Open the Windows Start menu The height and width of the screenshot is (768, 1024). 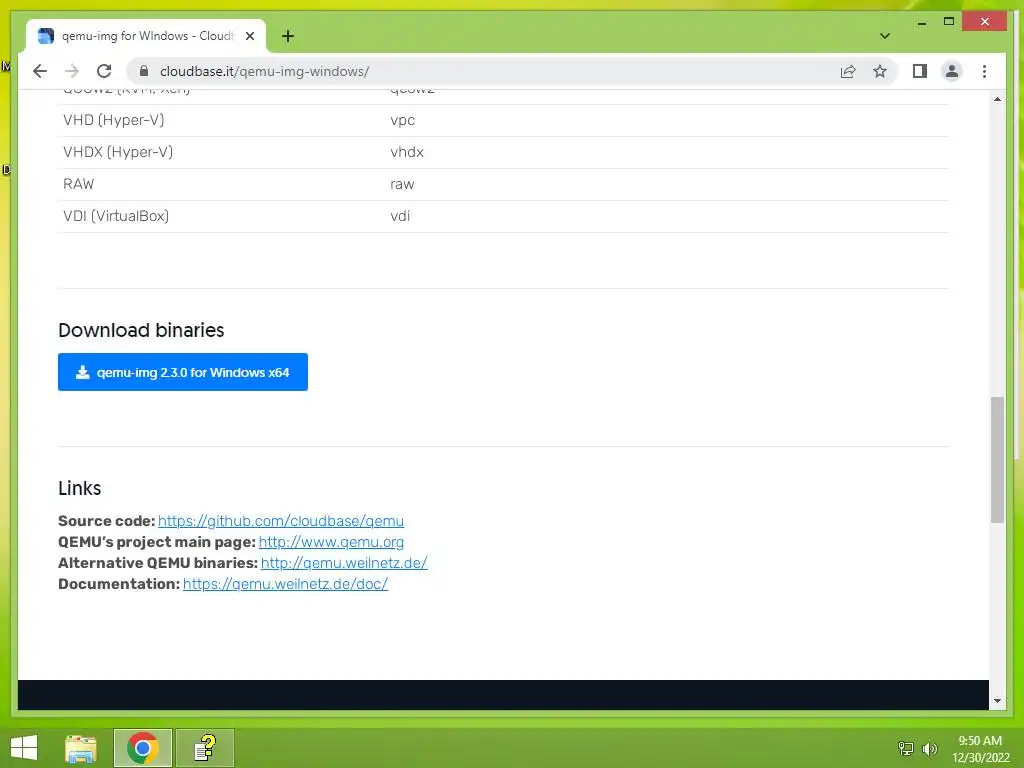coord(24,748)
